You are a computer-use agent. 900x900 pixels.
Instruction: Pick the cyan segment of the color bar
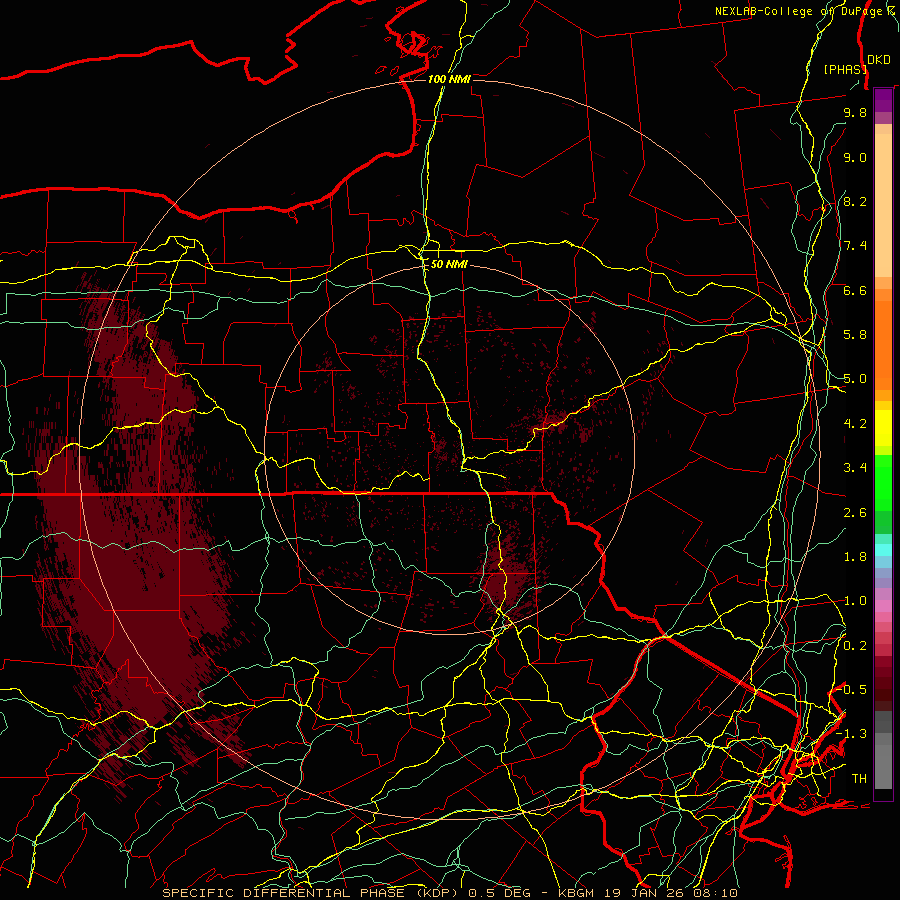point(883,550)
